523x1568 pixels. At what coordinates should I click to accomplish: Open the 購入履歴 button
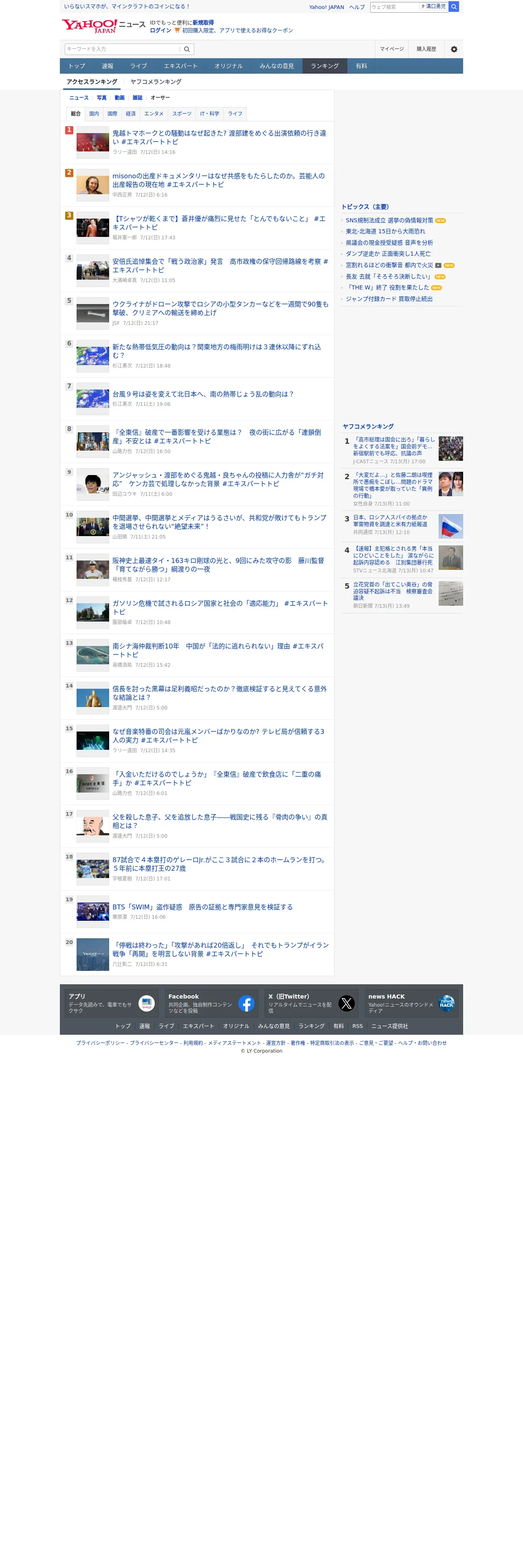coord(426,49)
